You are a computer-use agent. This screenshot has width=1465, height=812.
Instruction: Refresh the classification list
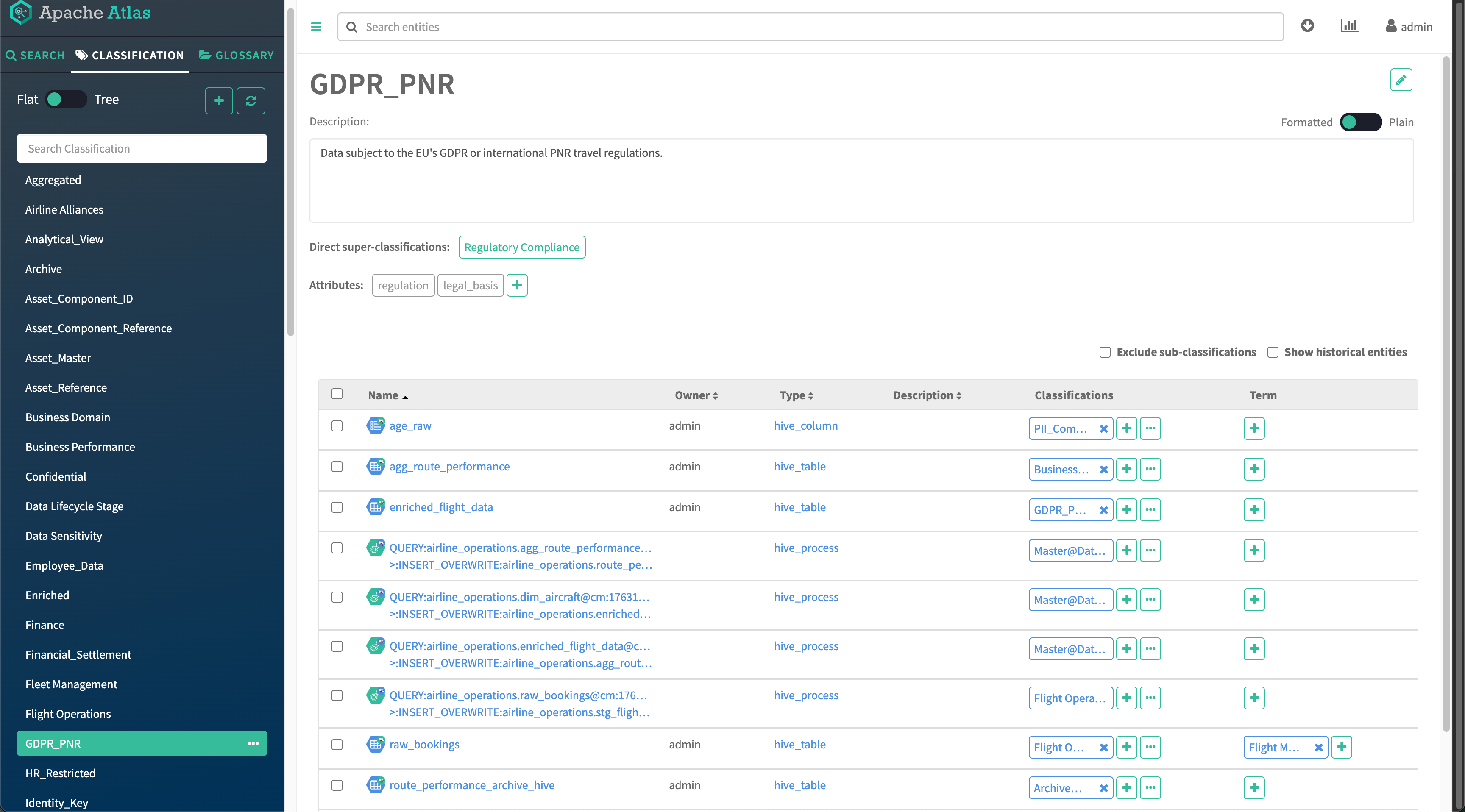point(251,100)
